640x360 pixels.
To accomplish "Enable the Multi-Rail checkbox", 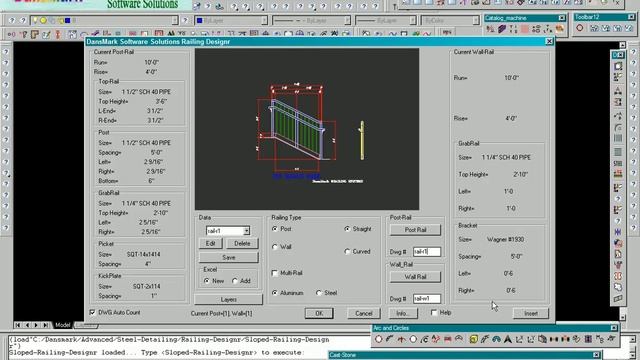I will [x=275, y=273].
